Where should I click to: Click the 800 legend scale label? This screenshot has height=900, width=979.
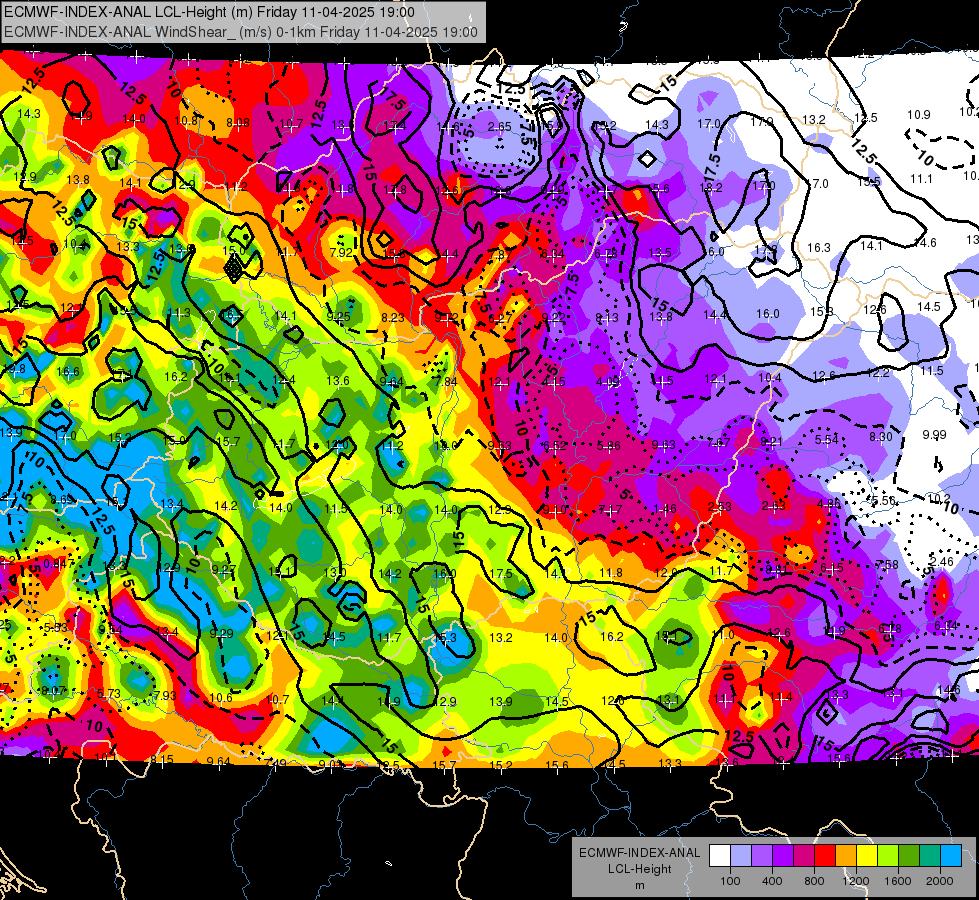click(814, 881)
